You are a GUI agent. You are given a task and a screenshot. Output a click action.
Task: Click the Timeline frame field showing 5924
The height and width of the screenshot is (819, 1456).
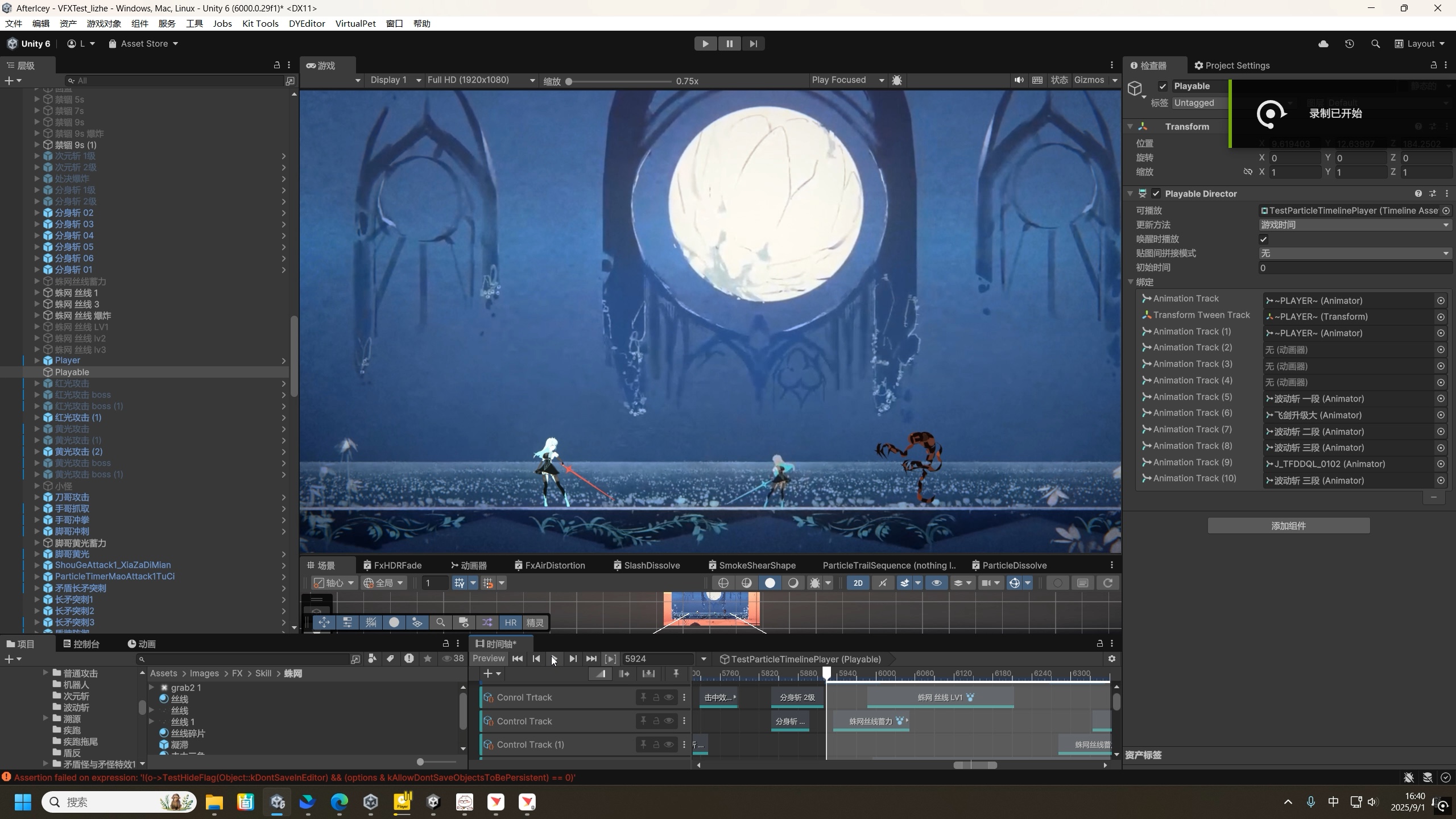pos(657,659)
